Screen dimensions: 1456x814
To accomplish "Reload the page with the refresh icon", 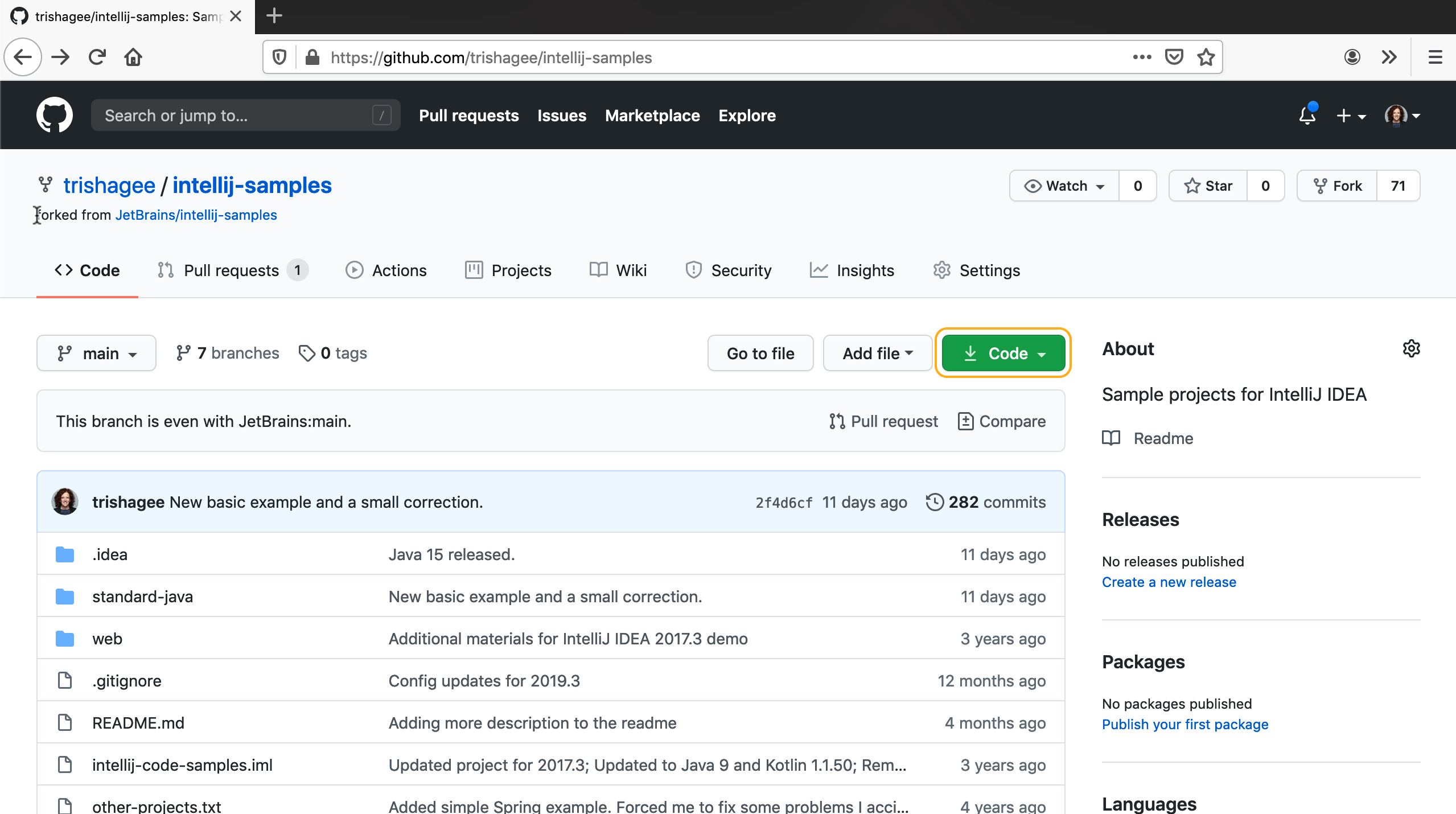I will pyautogui.click(x=97, y=57).
